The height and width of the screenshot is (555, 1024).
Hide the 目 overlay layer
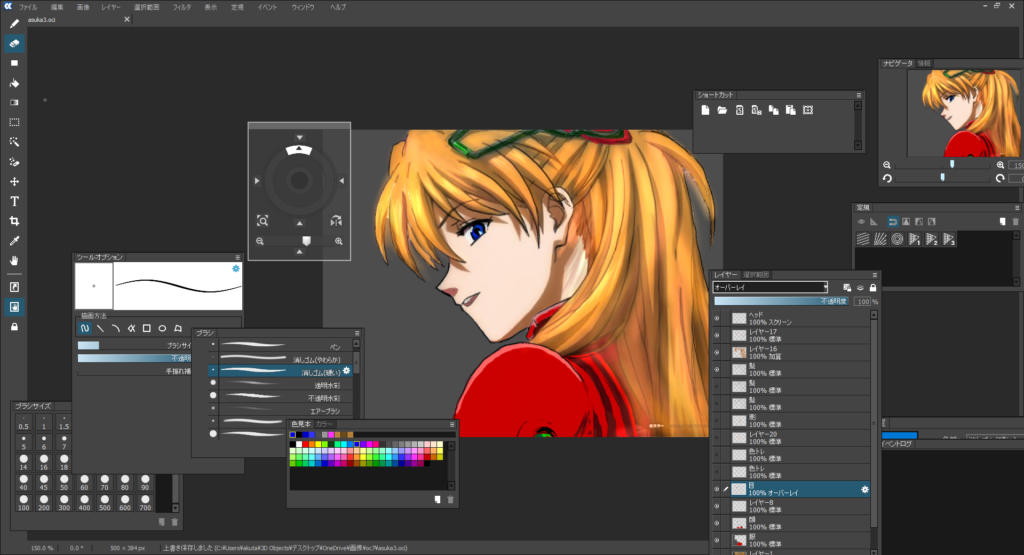(716, 489)
